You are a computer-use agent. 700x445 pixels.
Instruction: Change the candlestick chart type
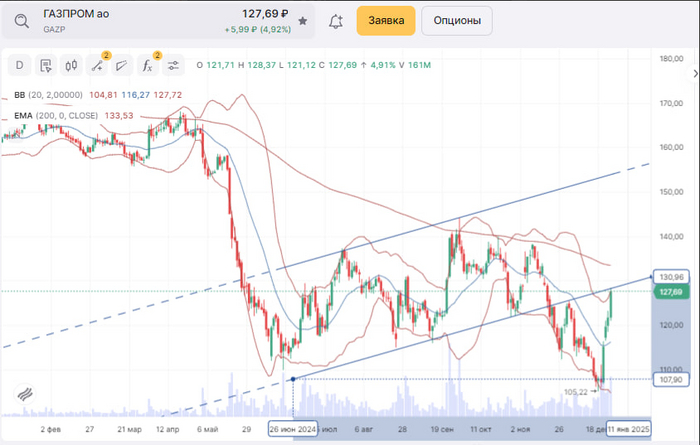pyautogui.click(x=71, y=66)
